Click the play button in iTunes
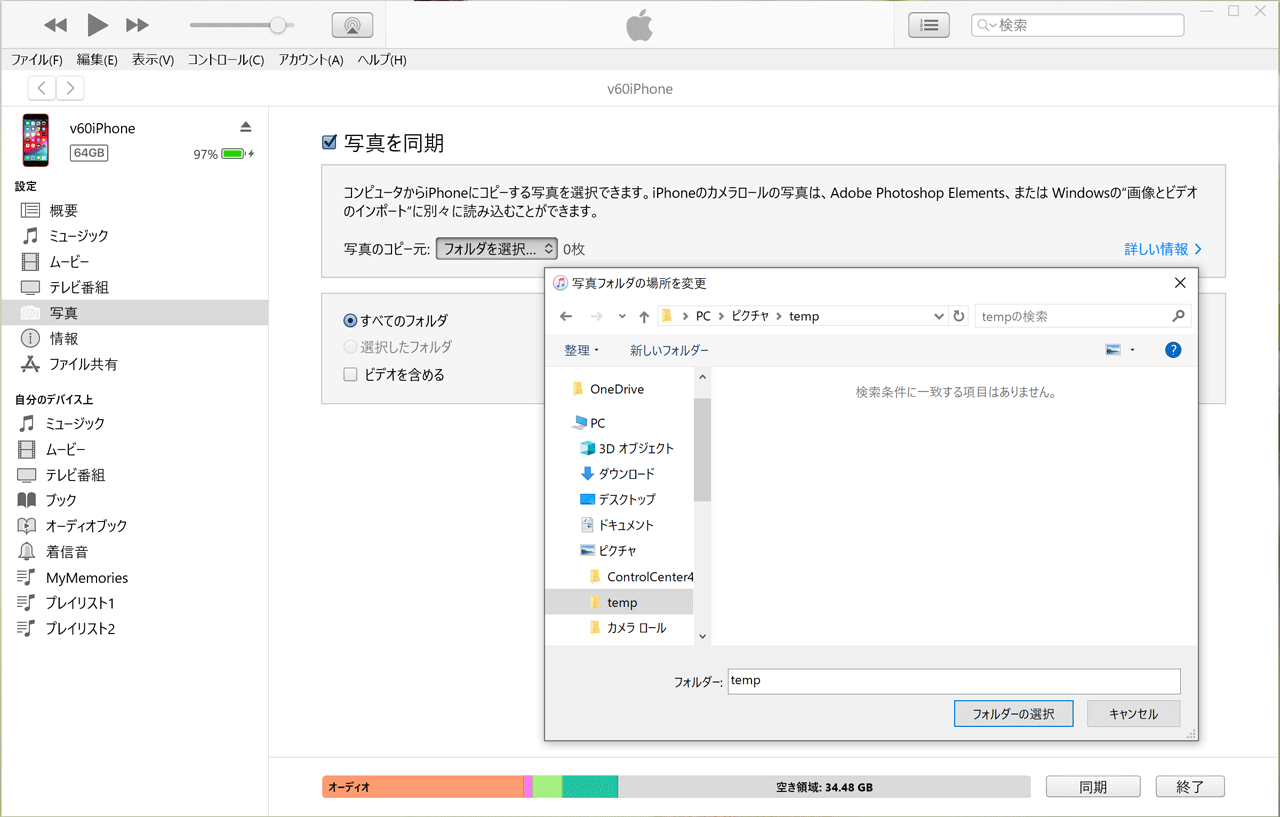The height and width of the screenshot is (817, 1280). tap(97, 25)
